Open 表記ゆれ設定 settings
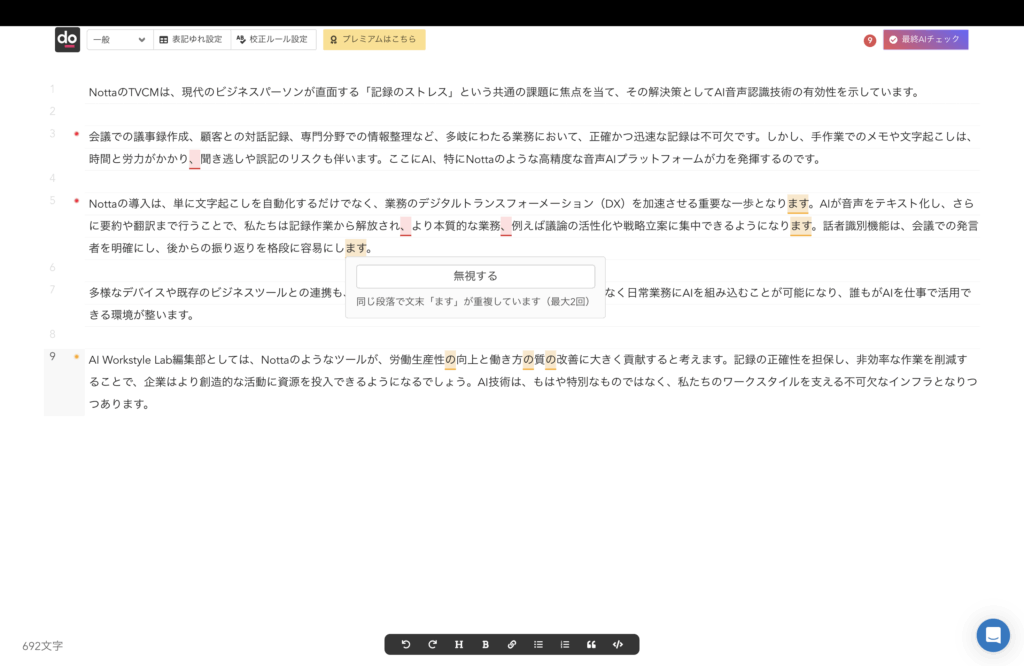The image size is (1024, 666). 191,40
